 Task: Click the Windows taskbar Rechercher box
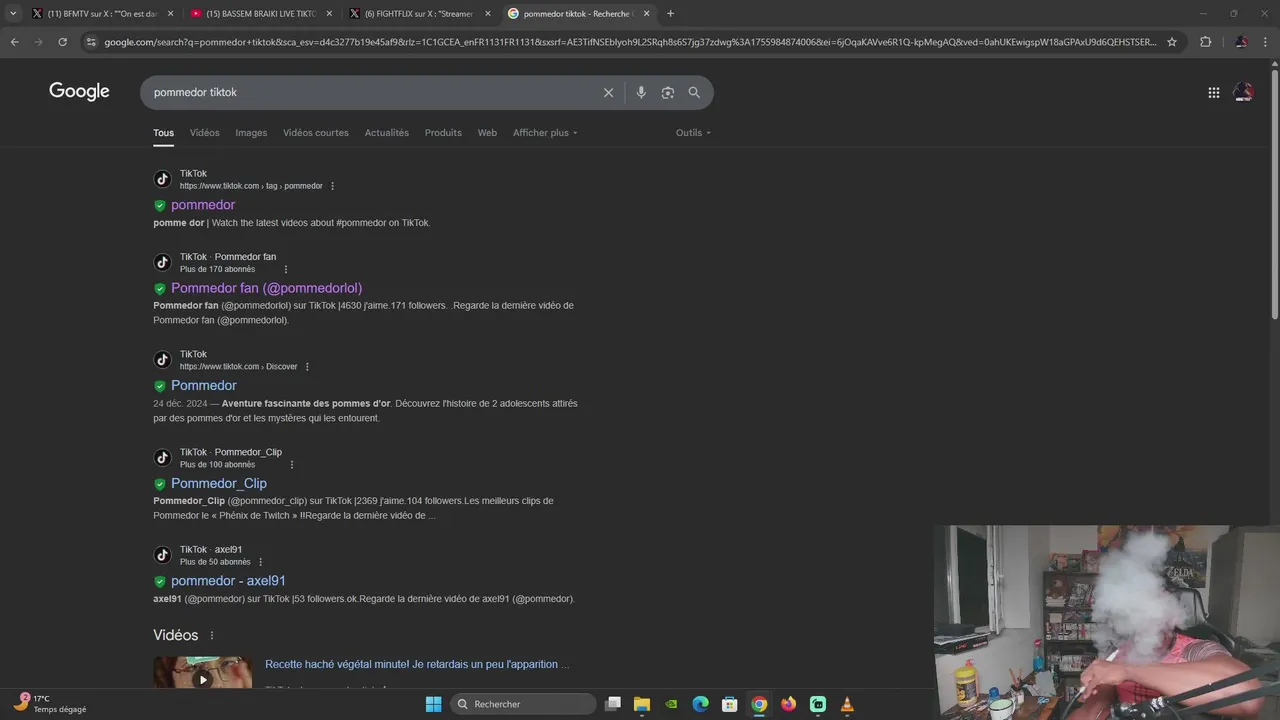[523, 704]
